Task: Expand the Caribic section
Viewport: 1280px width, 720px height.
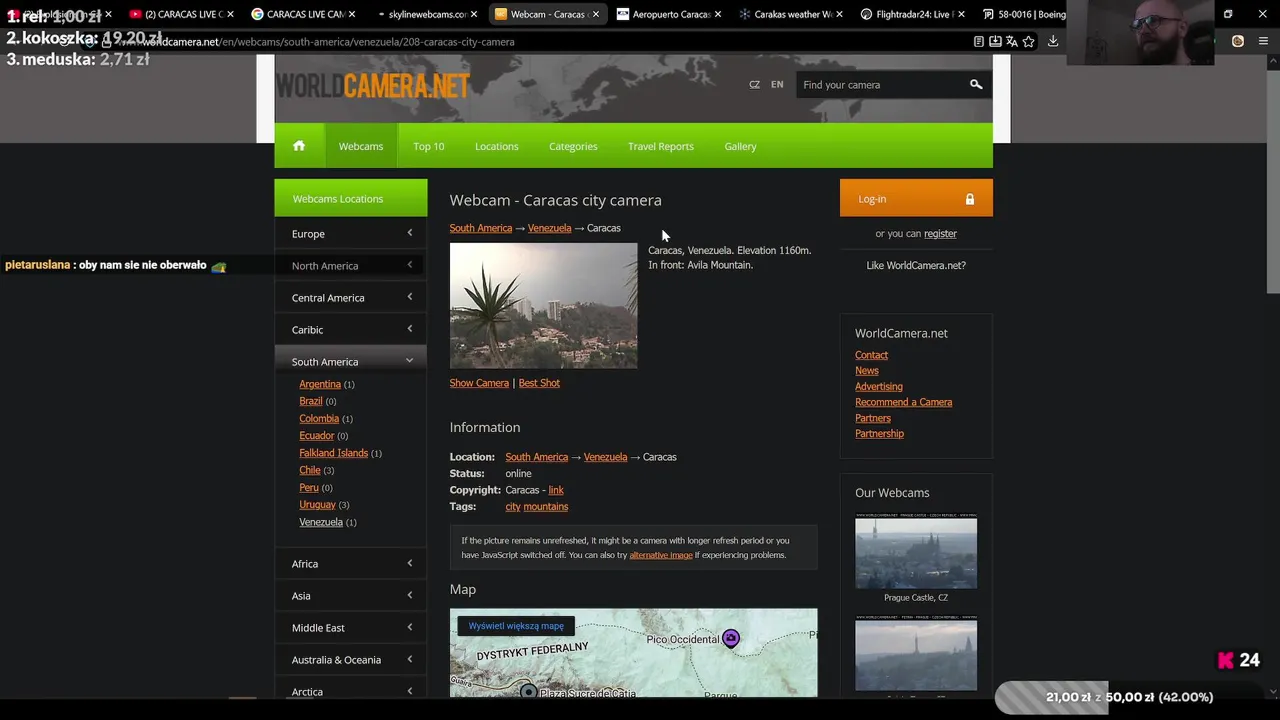Action: pos(351,330)
